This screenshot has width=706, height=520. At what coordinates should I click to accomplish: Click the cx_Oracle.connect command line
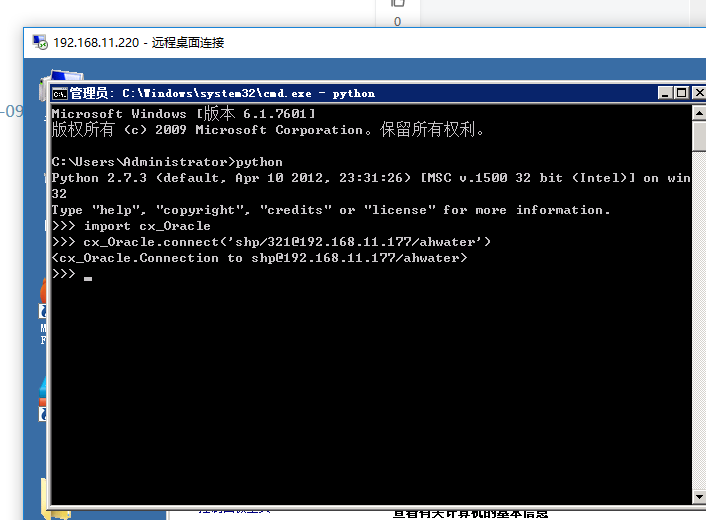(271, 242)
